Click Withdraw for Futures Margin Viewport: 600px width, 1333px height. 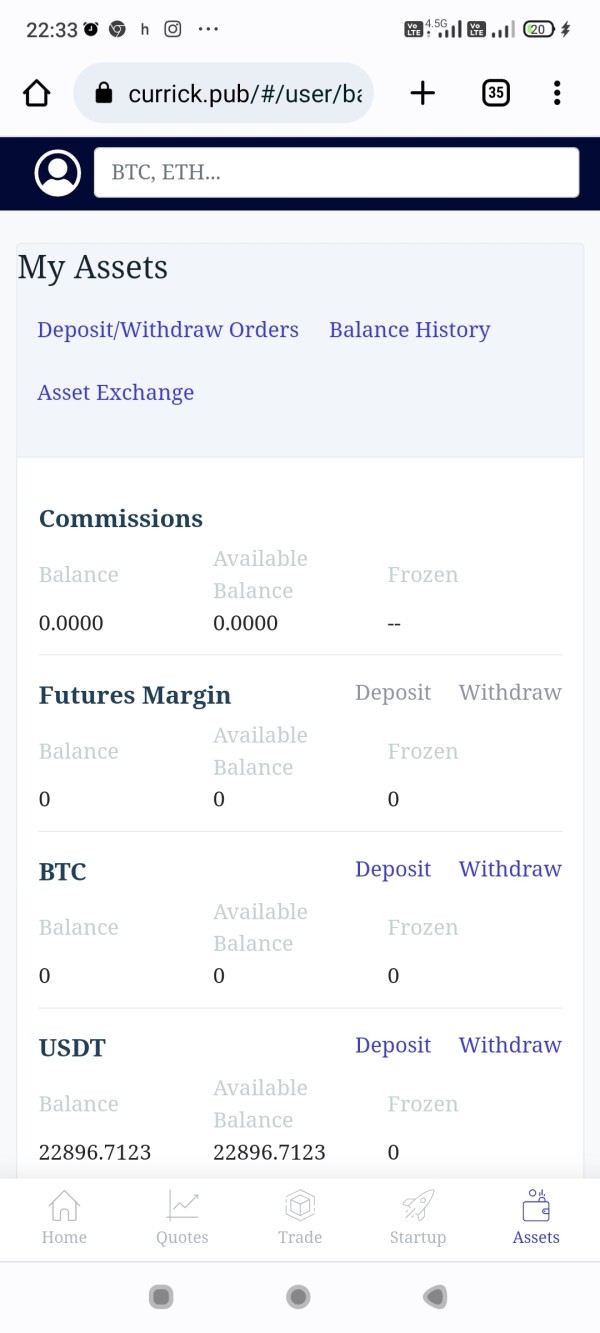(510, 692)
